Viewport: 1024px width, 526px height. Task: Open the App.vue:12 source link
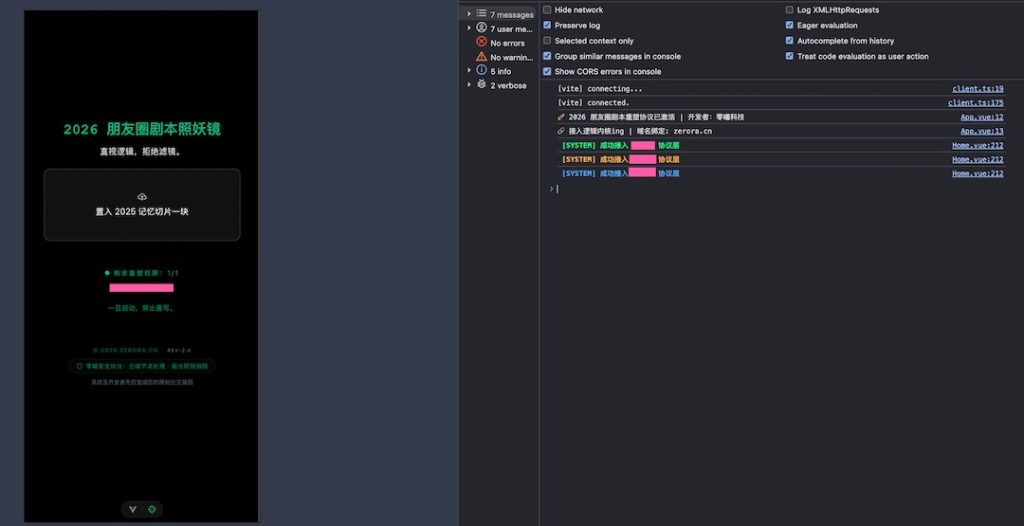click(981, 117)
